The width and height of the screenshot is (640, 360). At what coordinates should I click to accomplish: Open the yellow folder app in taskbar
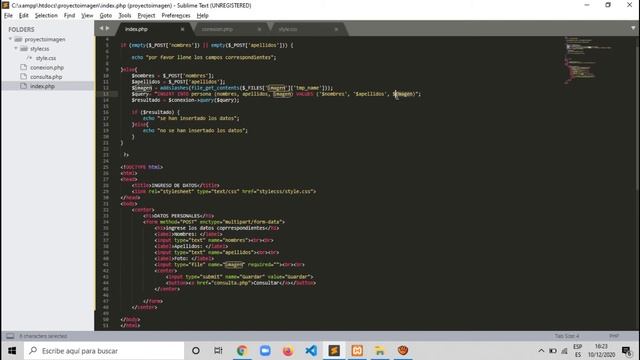click(x=380, y=351)
